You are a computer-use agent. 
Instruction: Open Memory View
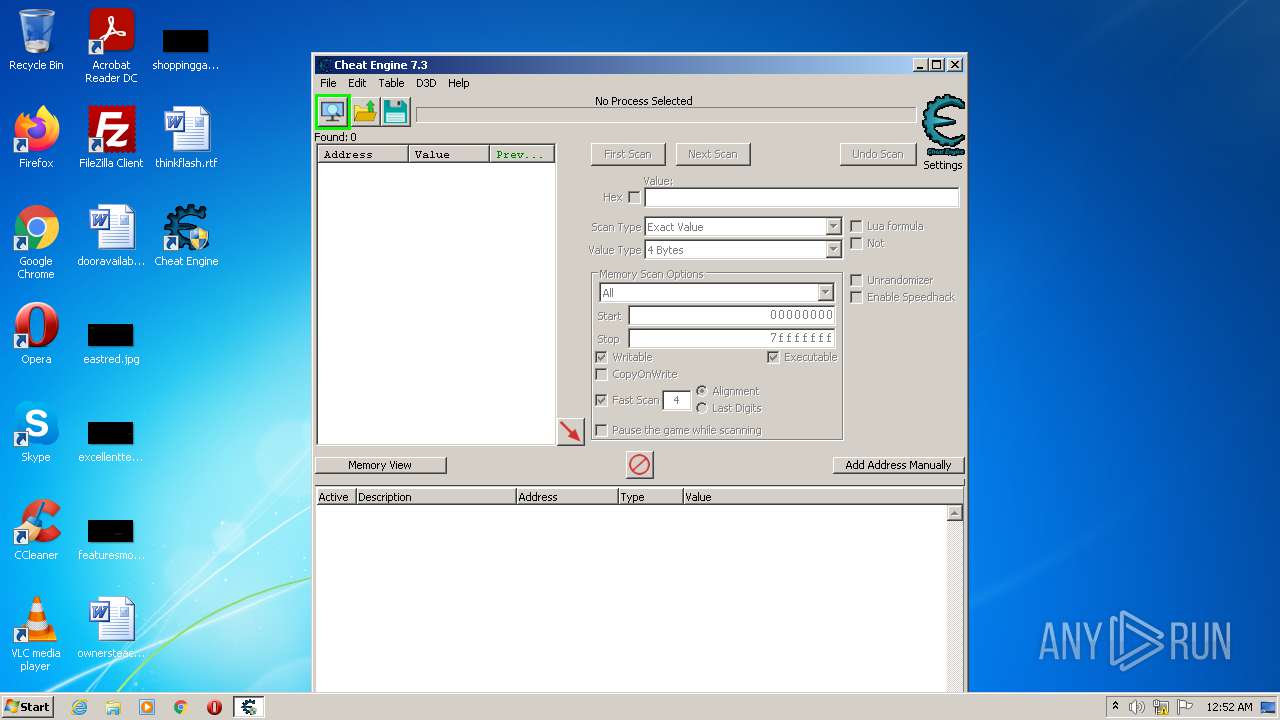[x=380, y=465]
